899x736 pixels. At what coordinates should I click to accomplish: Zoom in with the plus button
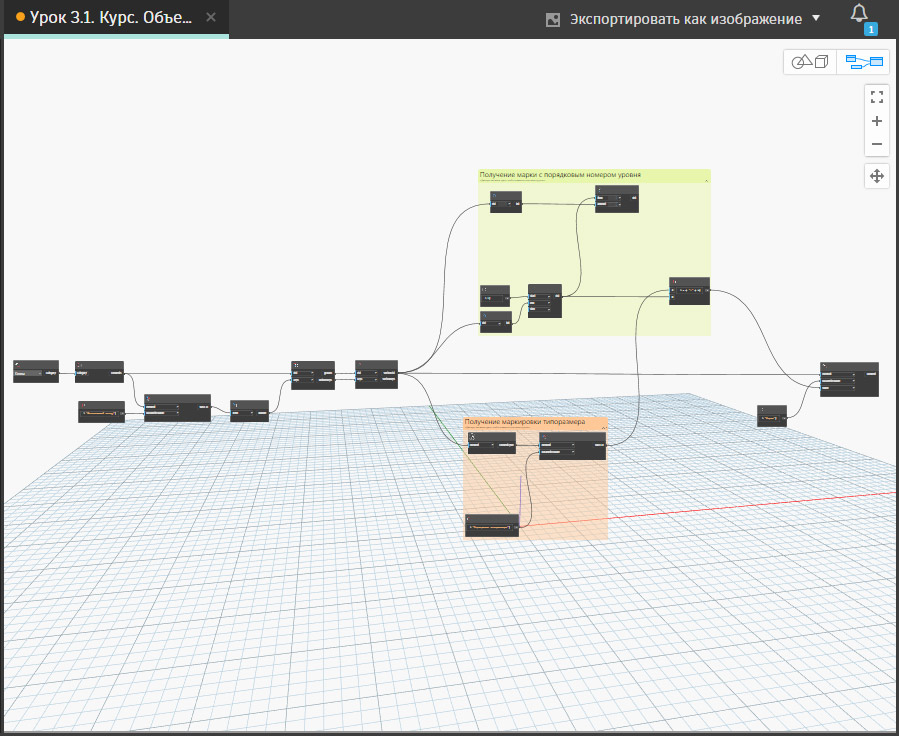coord(876,121)
